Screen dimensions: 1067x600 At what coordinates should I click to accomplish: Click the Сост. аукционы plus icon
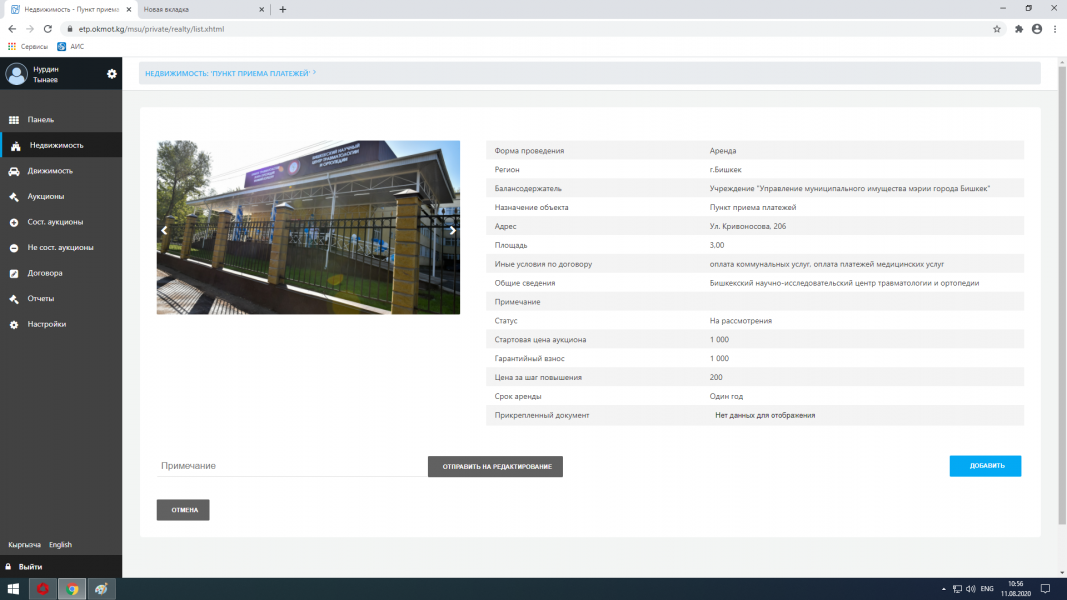pos(14,222)
